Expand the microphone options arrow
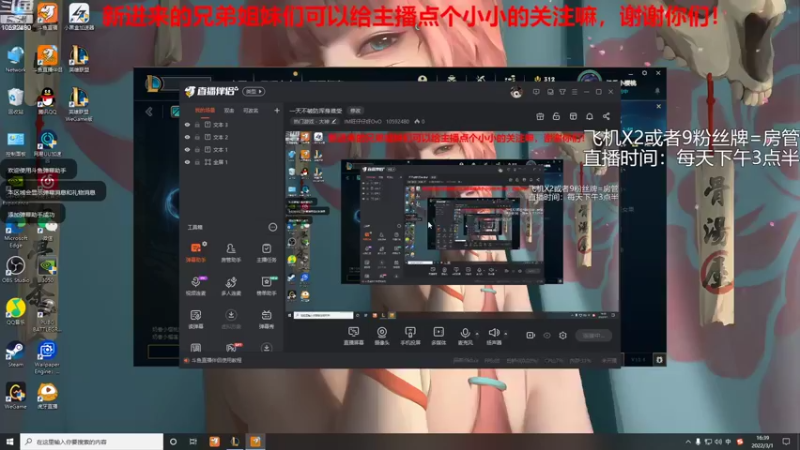This screenshot has height=450, width=800. click(x=477, y=334)
